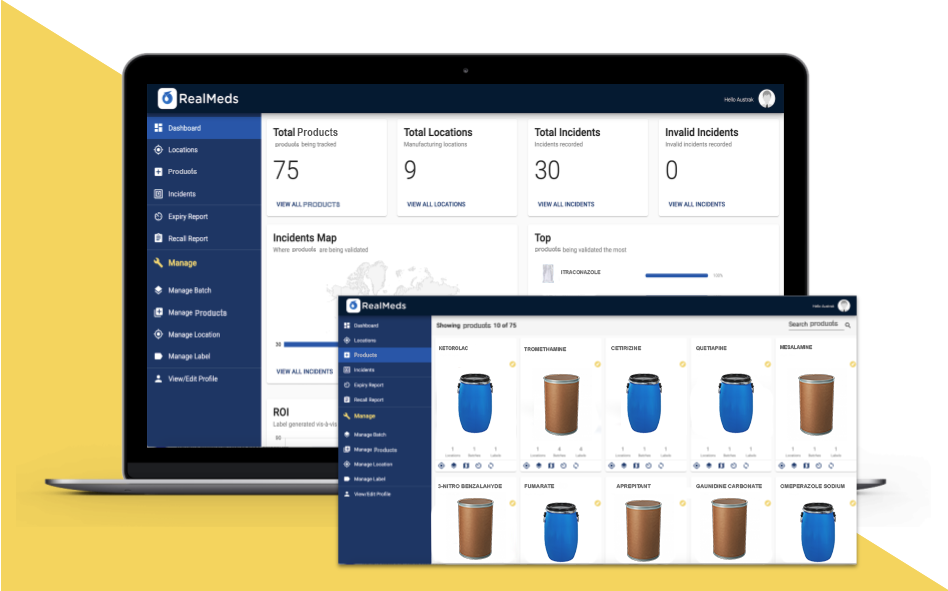948x591 pixels.
Task: Click the batch icon under TROMETHAMINE card
Action: pos(539,465)
